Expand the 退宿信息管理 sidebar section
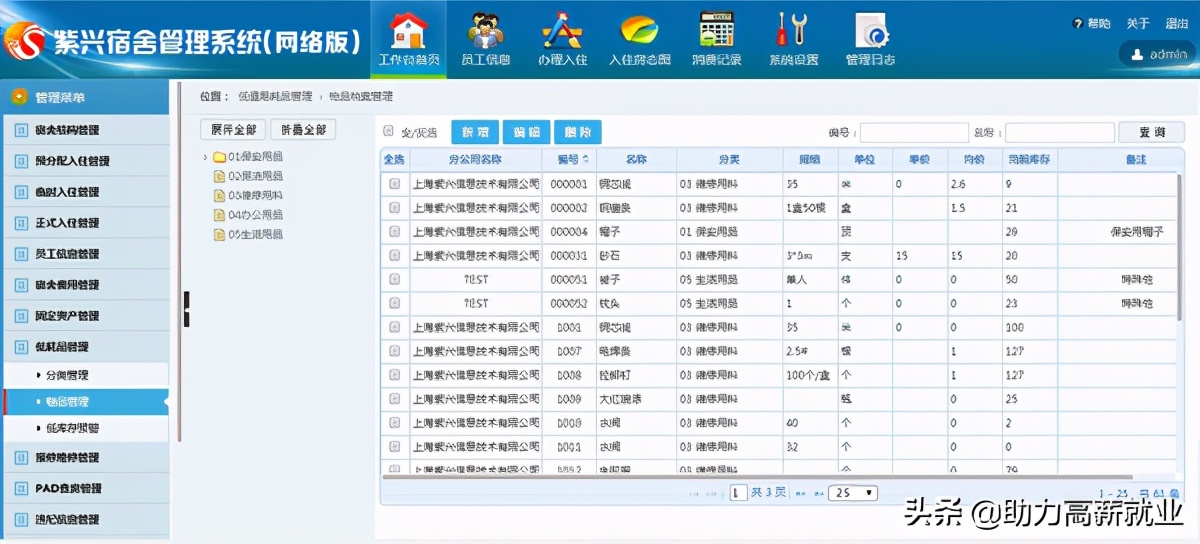 (x=85, y=520)
